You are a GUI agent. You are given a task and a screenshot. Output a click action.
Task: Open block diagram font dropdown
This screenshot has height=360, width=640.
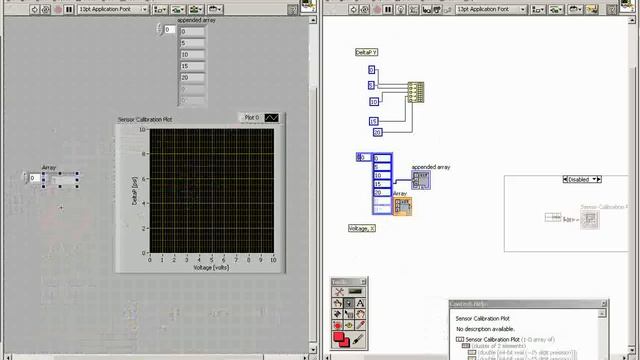point(491,9)
